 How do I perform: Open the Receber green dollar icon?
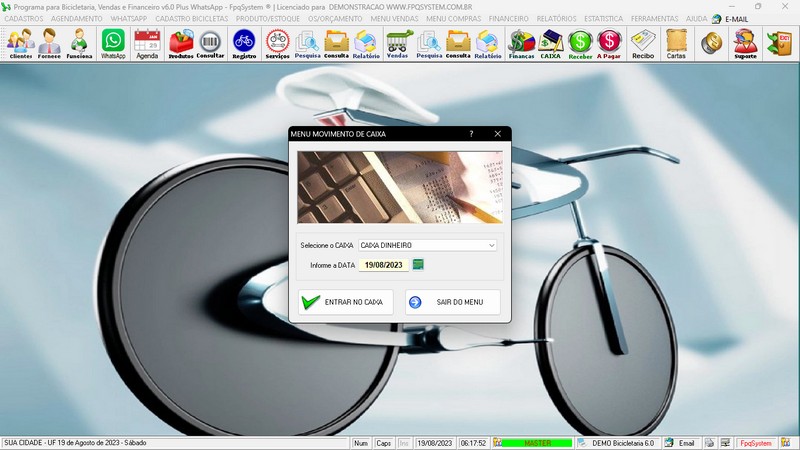coord(580,43)
